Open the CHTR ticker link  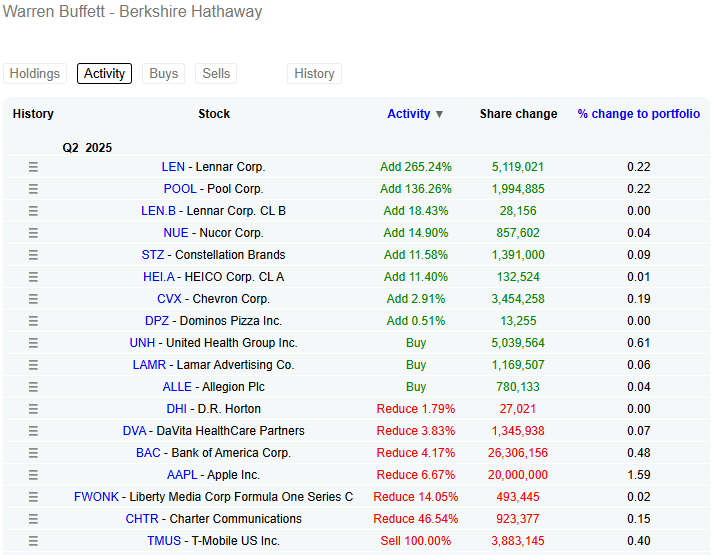(x=142, y=519)
